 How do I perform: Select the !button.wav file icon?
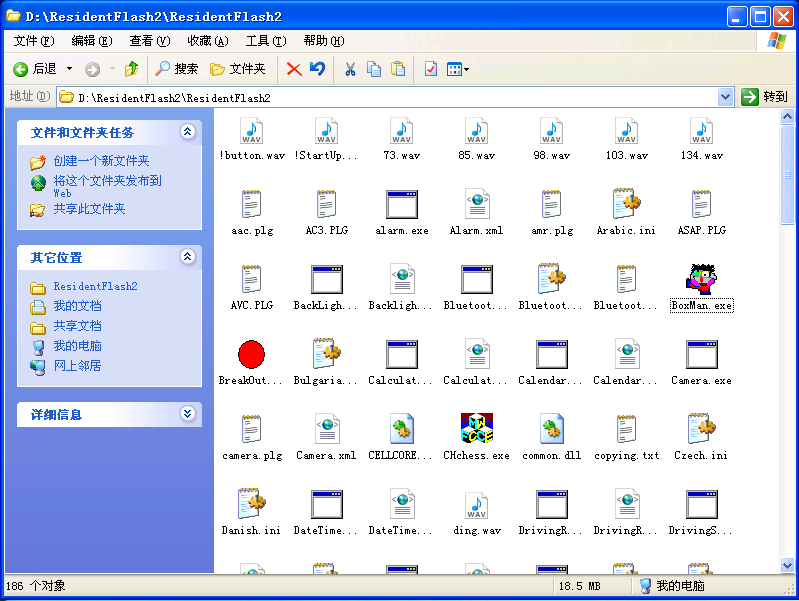point(251,132)
